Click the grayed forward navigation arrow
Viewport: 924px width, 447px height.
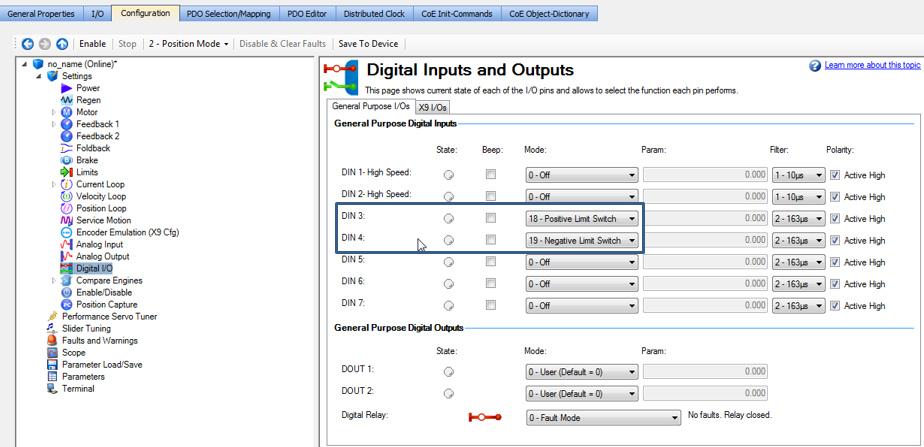pyautogui.click(x=45, y=44)
